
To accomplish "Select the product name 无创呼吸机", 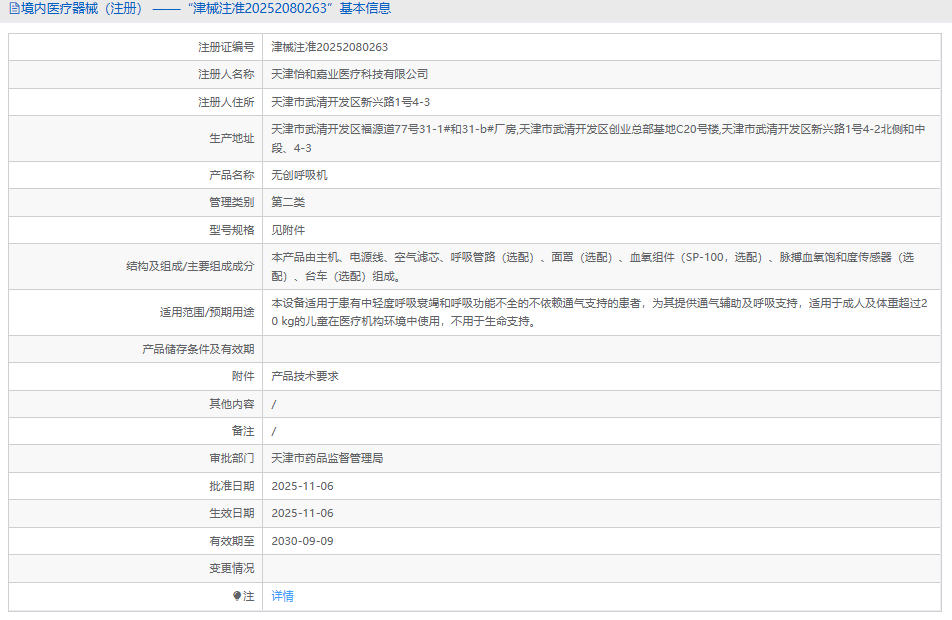I will click(299, 175).
